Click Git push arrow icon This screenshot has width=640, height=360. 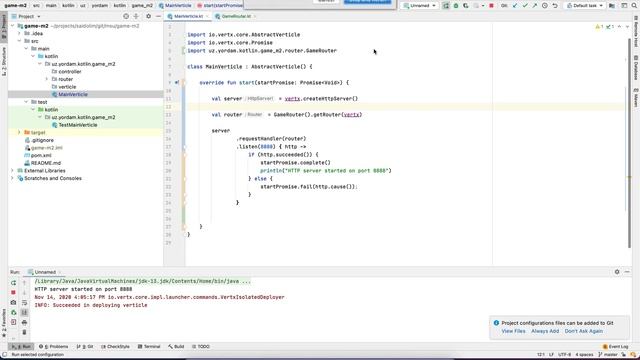pos(535,6)
